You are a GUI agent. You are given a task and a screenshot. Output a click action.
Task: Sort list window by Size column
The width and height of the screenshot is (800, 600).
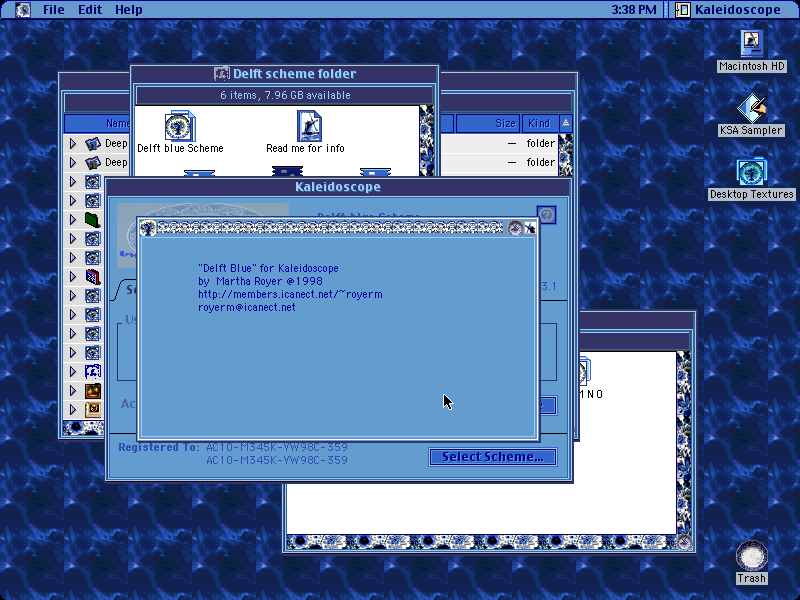[488, 123]
